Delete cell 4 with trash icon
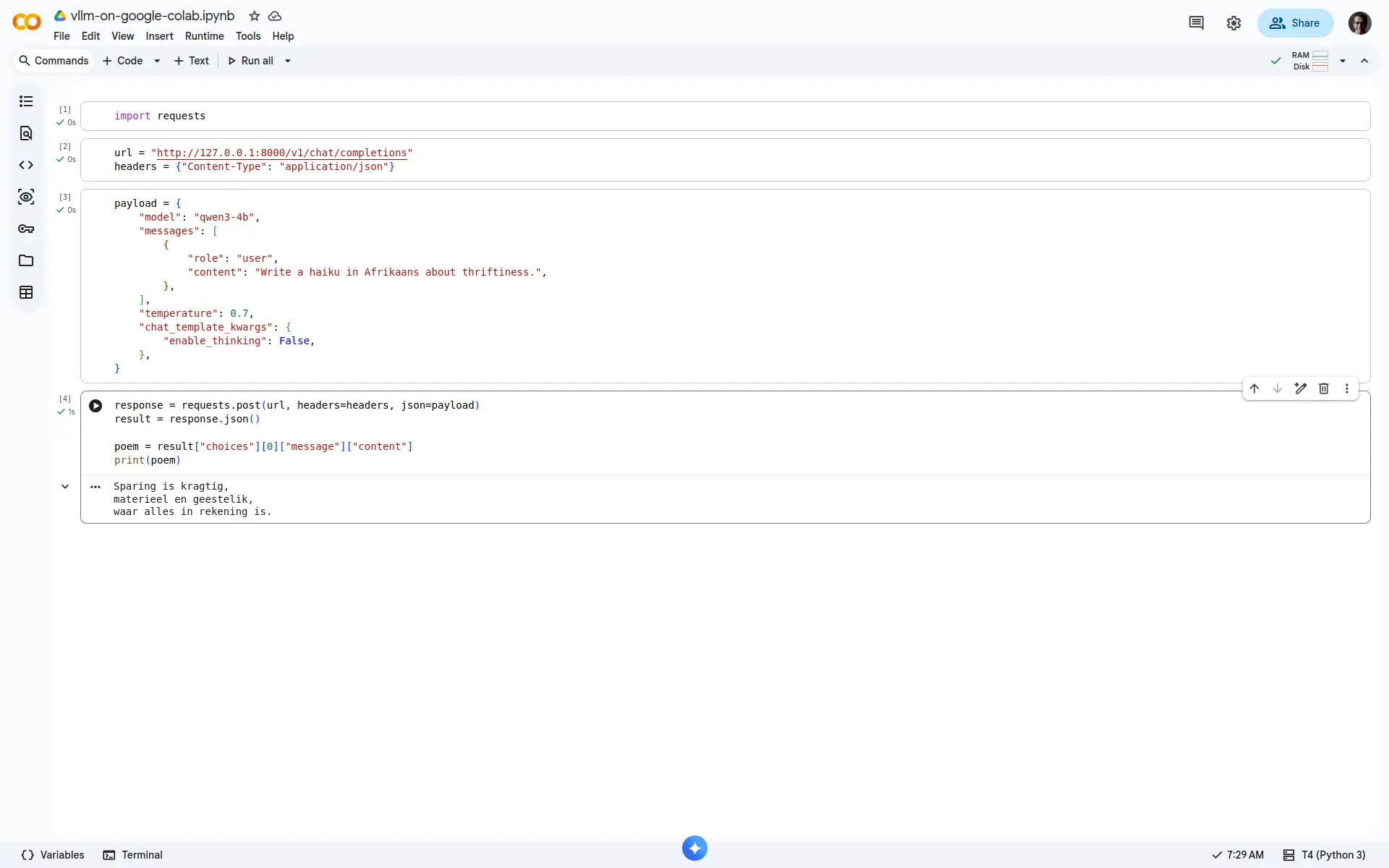Viewport: 1389px width, 868px height. click(x=1324, y=388)
